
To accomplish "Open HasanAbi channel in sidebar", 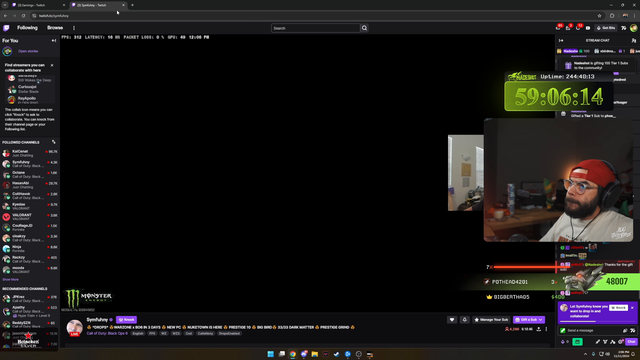I will point(30,185).
